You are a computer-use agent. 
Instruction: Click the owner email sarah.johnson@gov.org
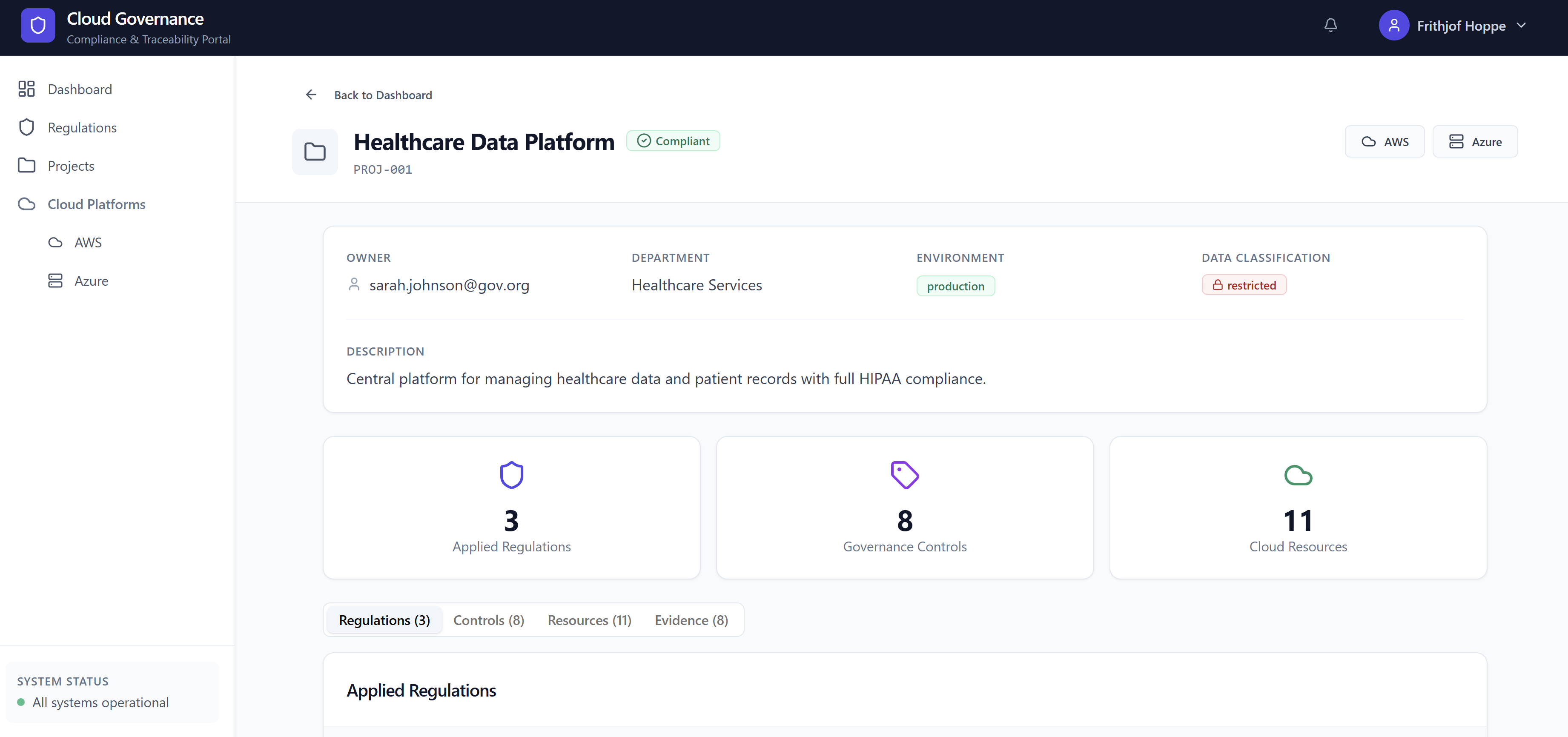click(449, 285)
